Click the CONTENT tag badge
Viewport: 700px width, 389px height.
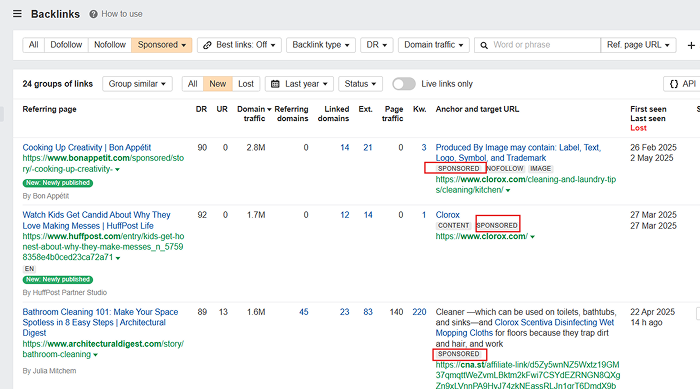[x=453, y=226]
